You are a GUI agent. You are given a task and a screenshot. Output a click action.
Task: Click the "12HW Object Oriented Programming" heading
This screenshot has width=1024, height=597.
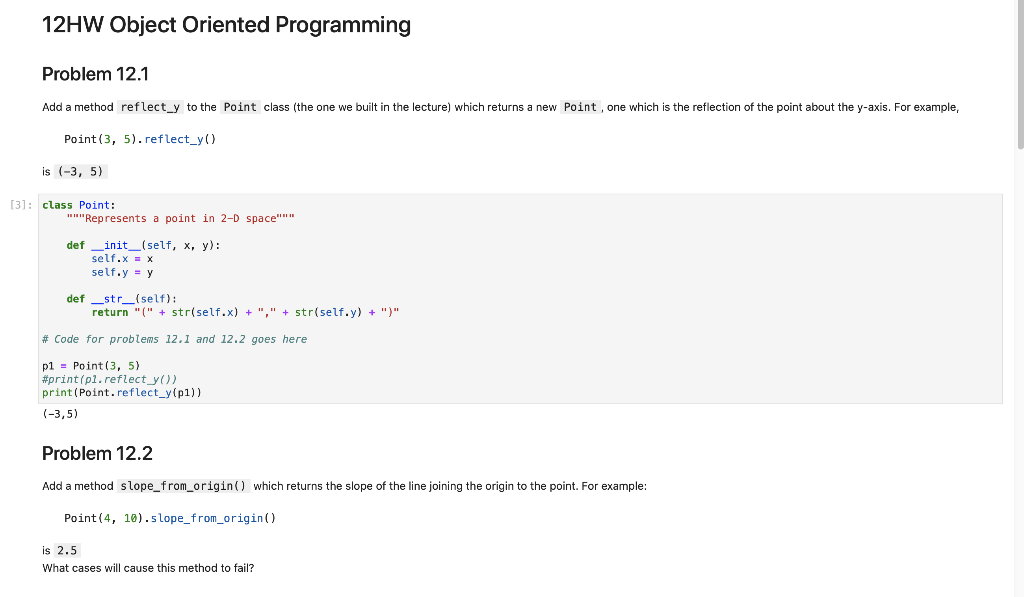pos(225,24)
